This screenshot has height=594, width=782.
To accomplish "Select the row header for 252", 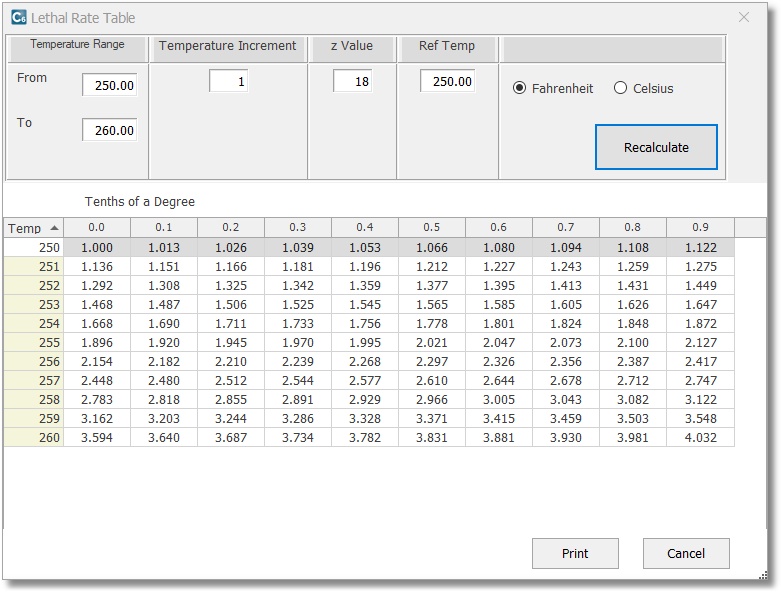I will (x=33, y=285).
